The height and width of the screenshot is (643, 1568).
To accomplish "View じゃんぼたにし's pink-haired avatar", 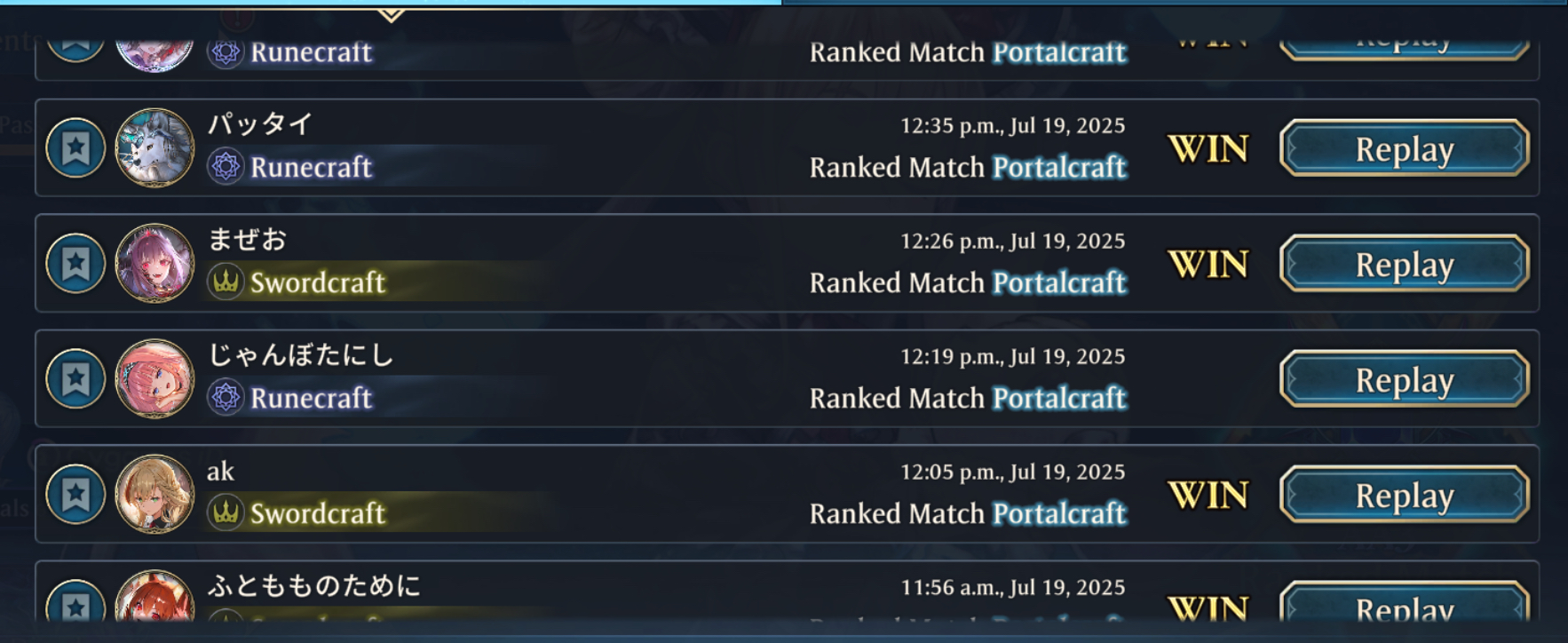I will click(x=154, y=378).
